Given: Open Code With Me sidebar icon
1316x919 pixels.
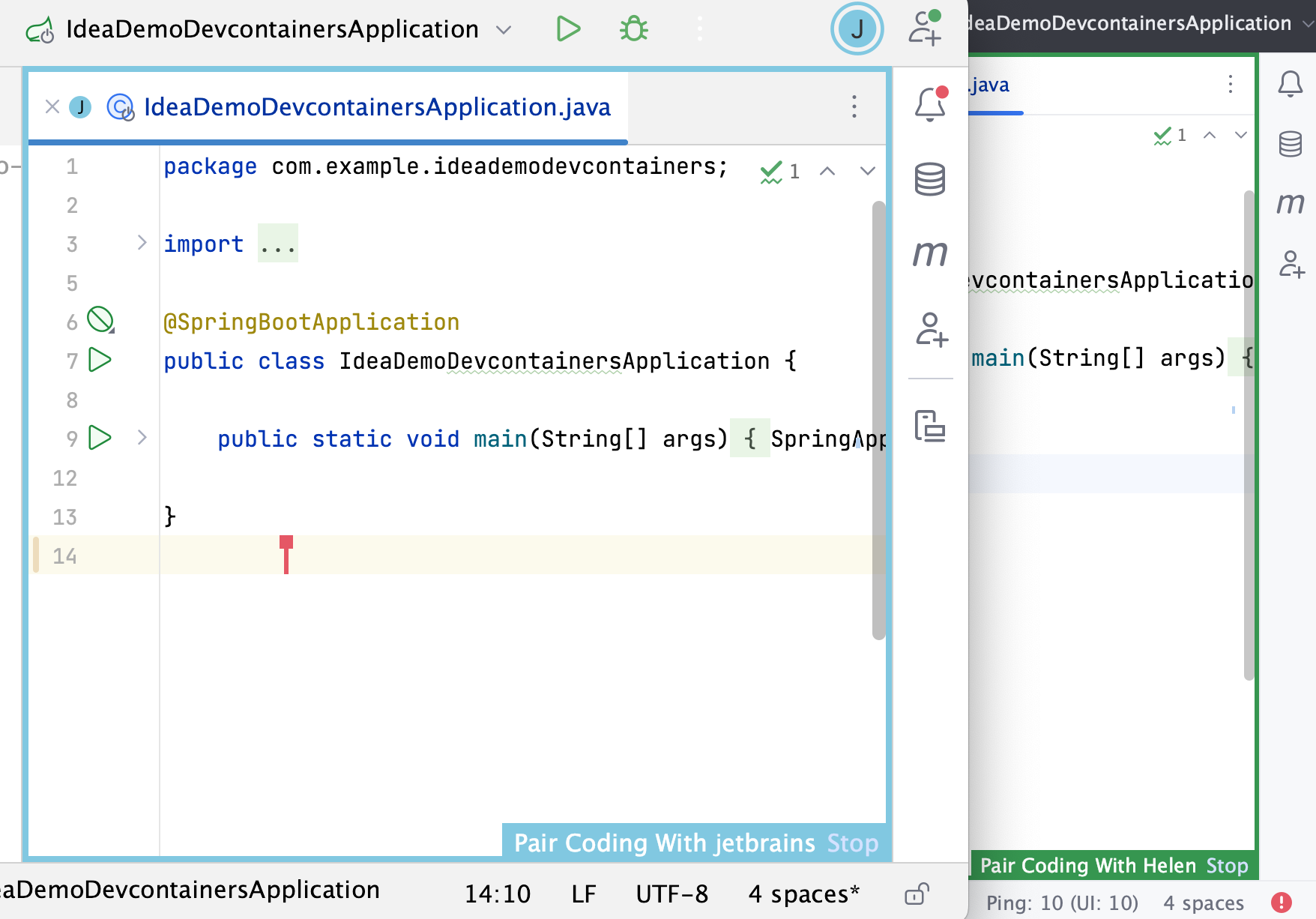Looking at the screenshot, I should [930, 329].
